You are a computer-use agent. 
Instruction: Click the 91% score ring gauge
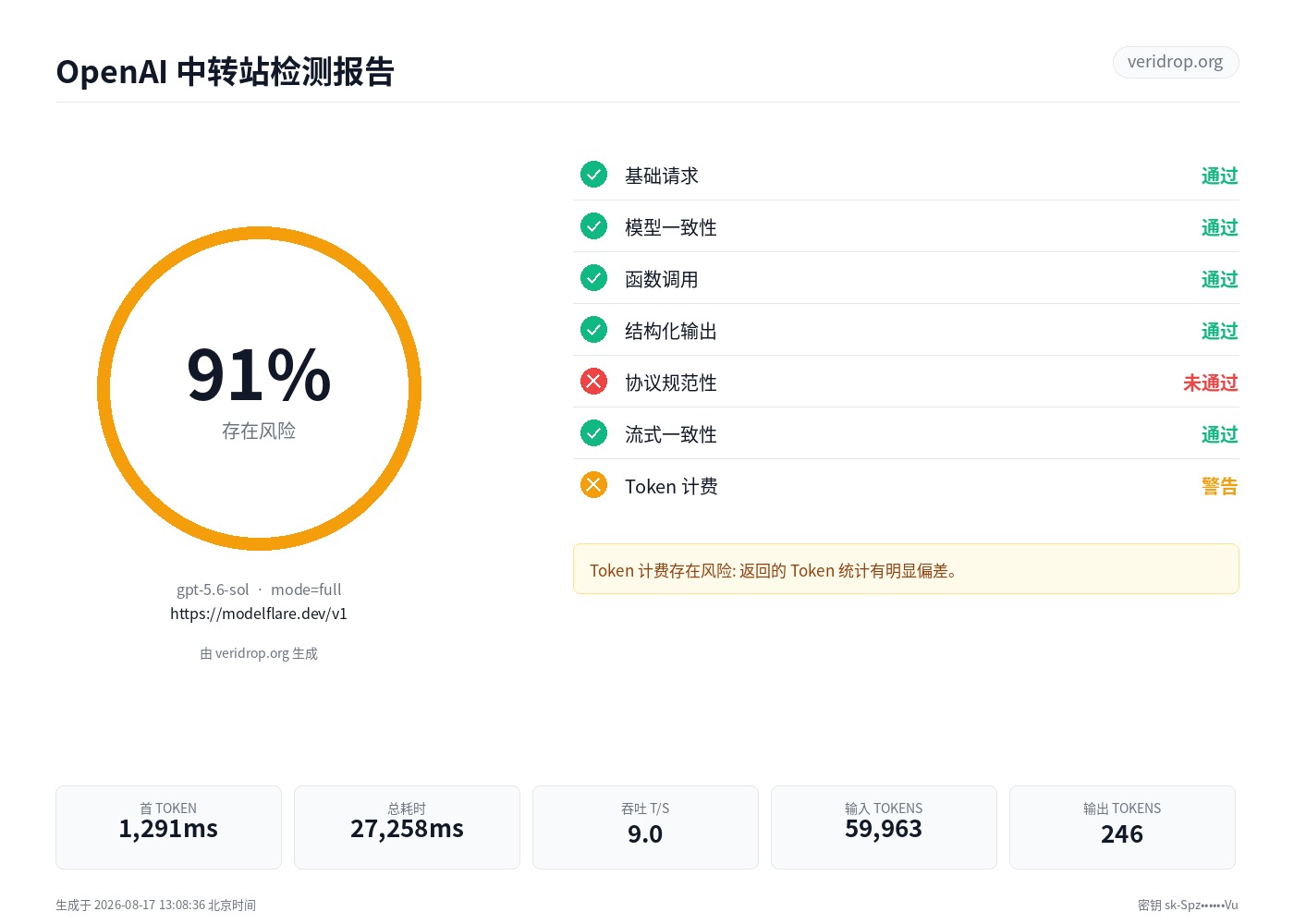pyautogui.click(x=259, y=388)
